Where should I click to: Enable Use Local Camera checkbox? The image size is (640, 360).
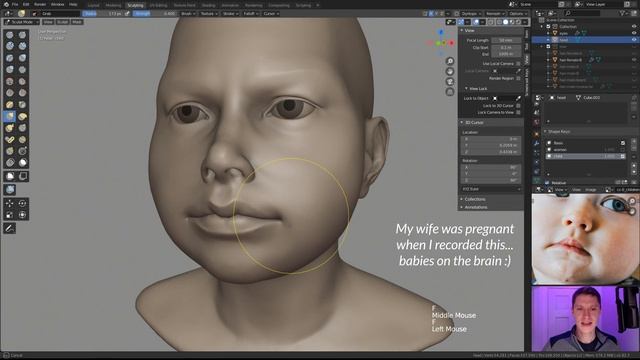[518, 64]
